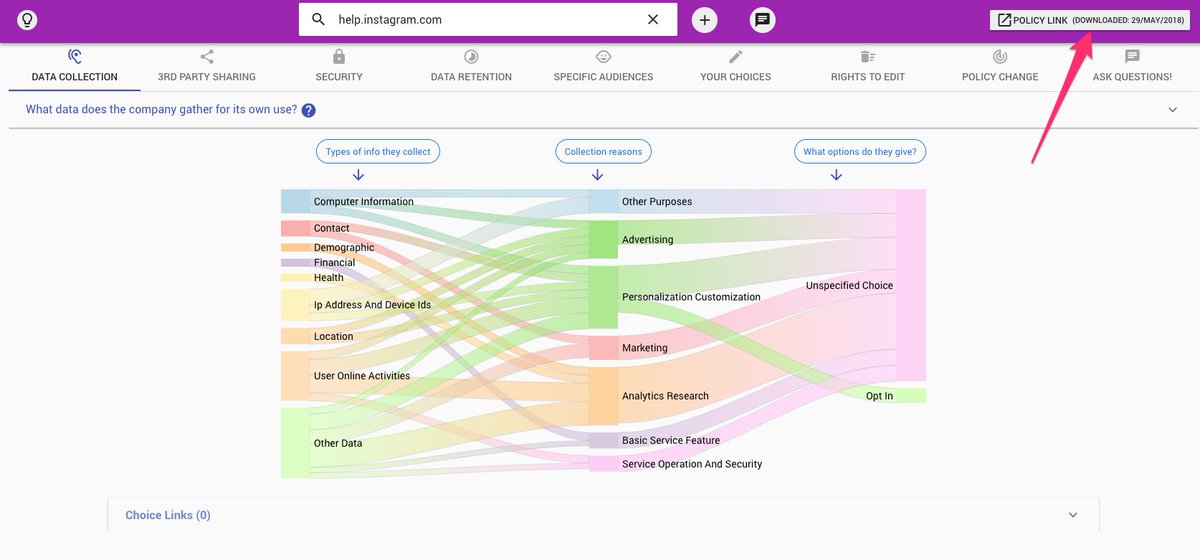Viewport: 1200px width, 560px height.
Task: Select the Demographic orange node
Action: (296, 247)
